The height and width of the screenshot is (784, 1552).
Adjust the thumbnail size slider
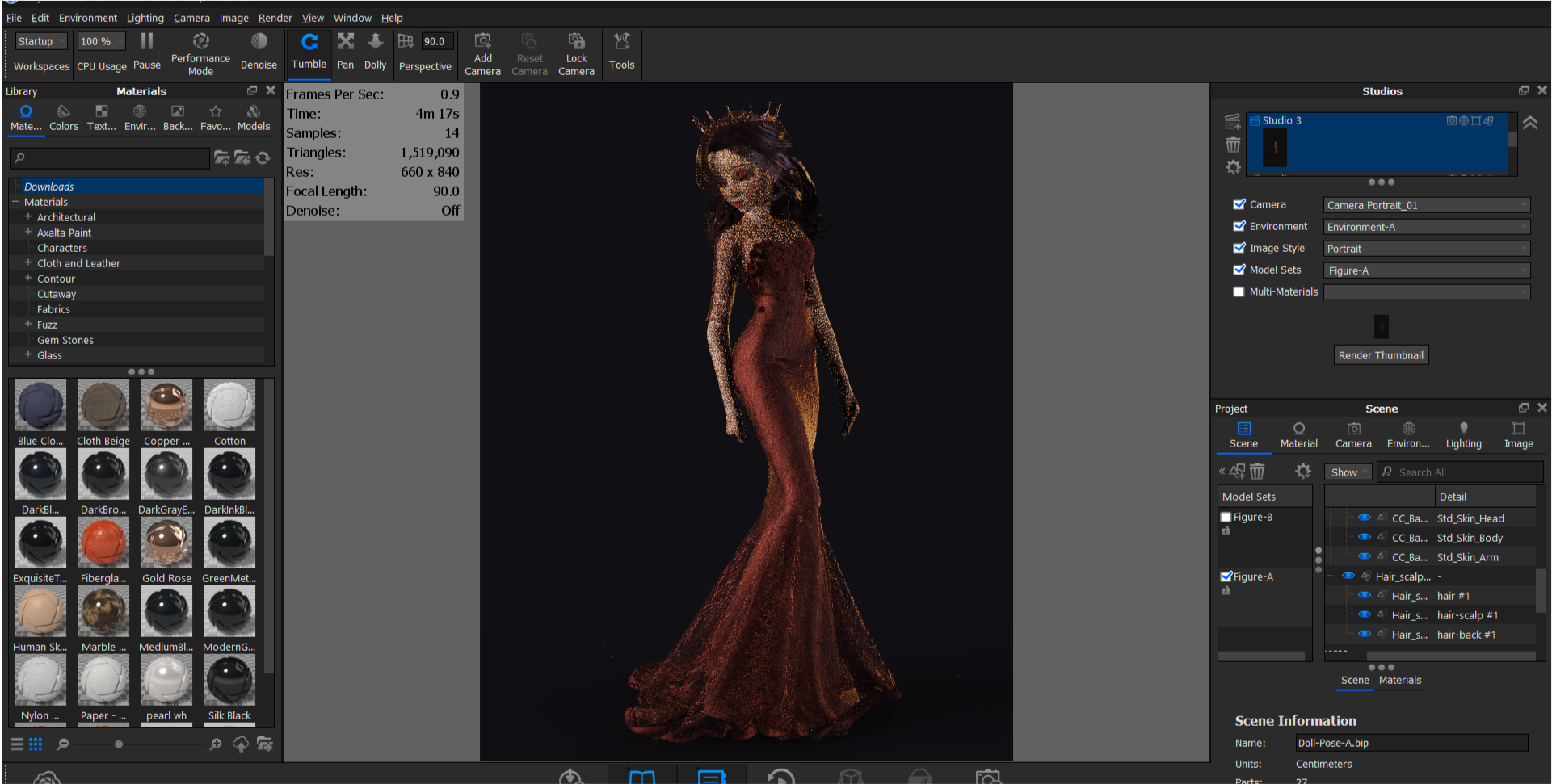119,744
